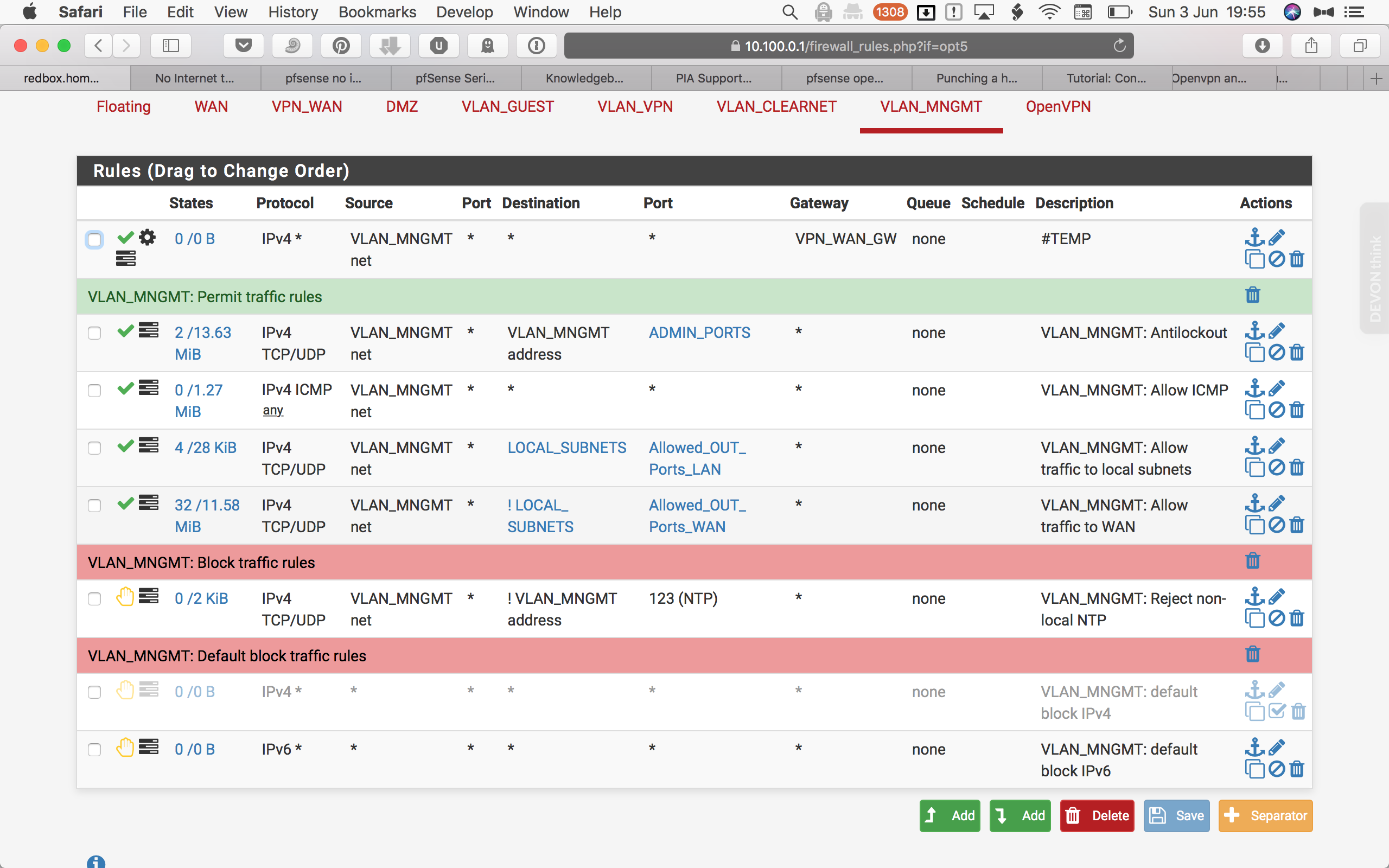
Task: Open Safari's History menu
Action: pos(293,12)
